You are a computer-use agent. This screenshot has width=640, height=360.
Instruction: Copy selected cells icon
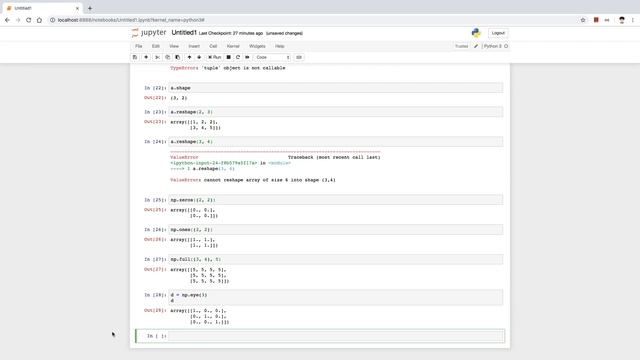coord(167,57)
